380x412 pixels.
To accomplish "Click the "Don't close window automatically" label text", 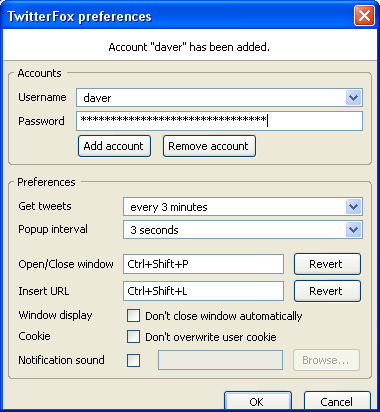I will tap(224, 316).
